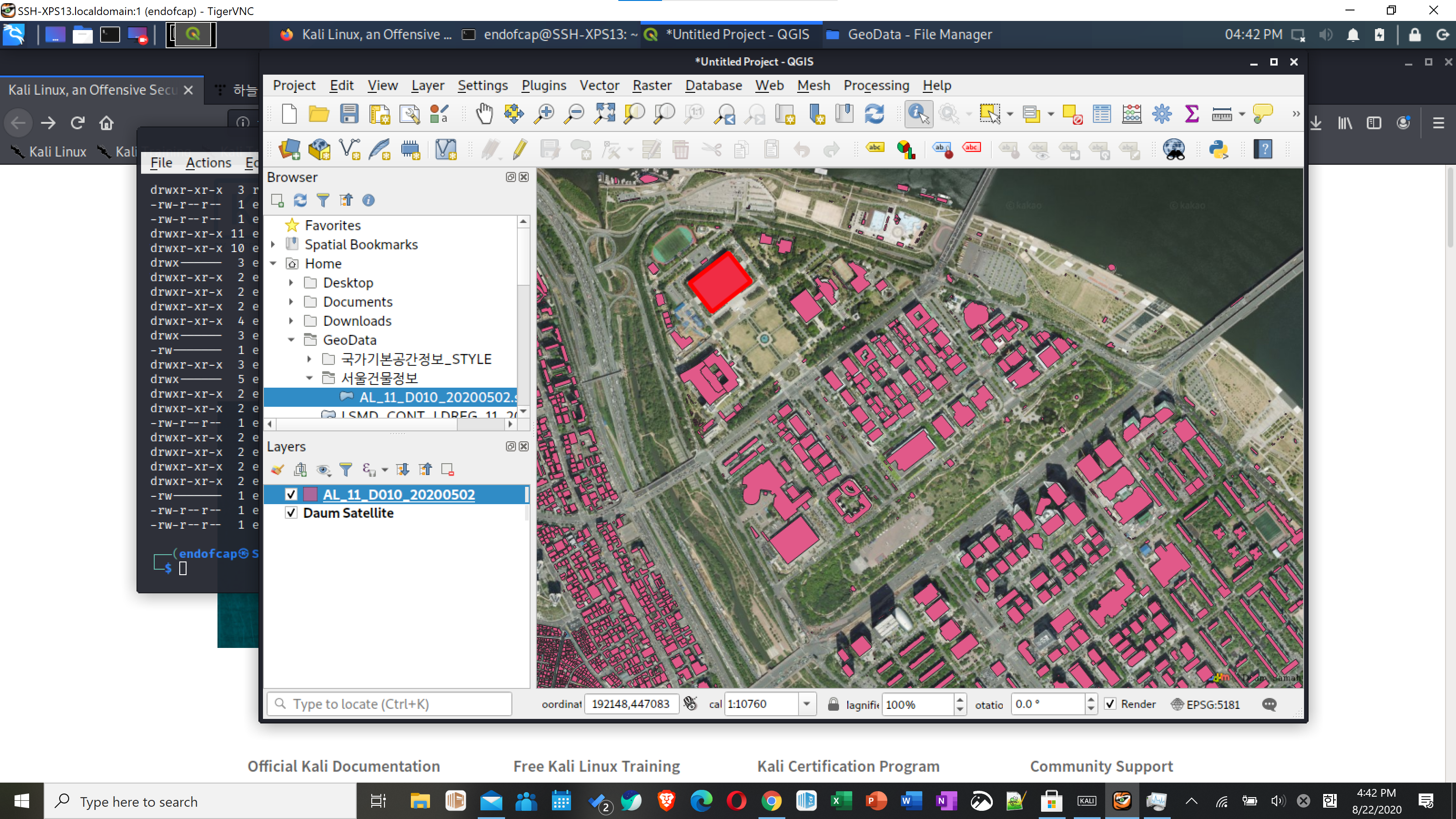The width and height of the screenshot is (1456, 819).
Task: Click the Type to locate search field
Action: [x=390, y=704]
